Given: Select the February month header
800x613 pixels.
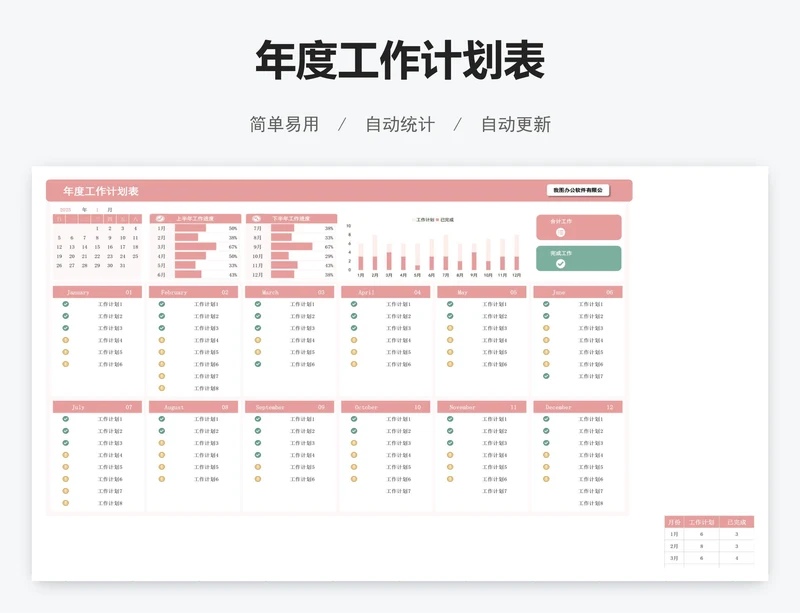Looking at the screenshot, I should (x=193, y=292).
